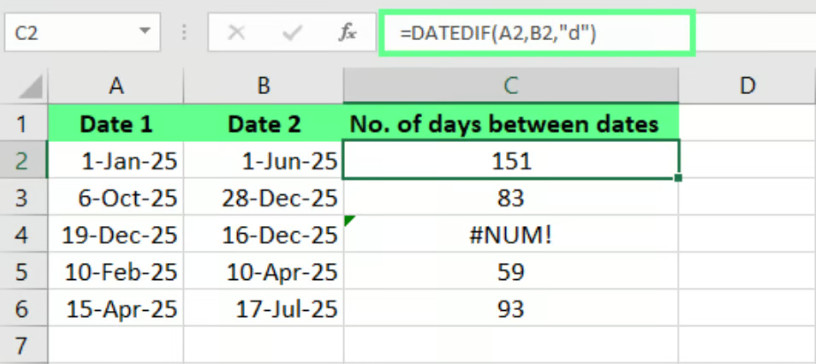Click cell containing 1-Jun-25
Screen dimensions: 816x364
[x=264, y=160]
